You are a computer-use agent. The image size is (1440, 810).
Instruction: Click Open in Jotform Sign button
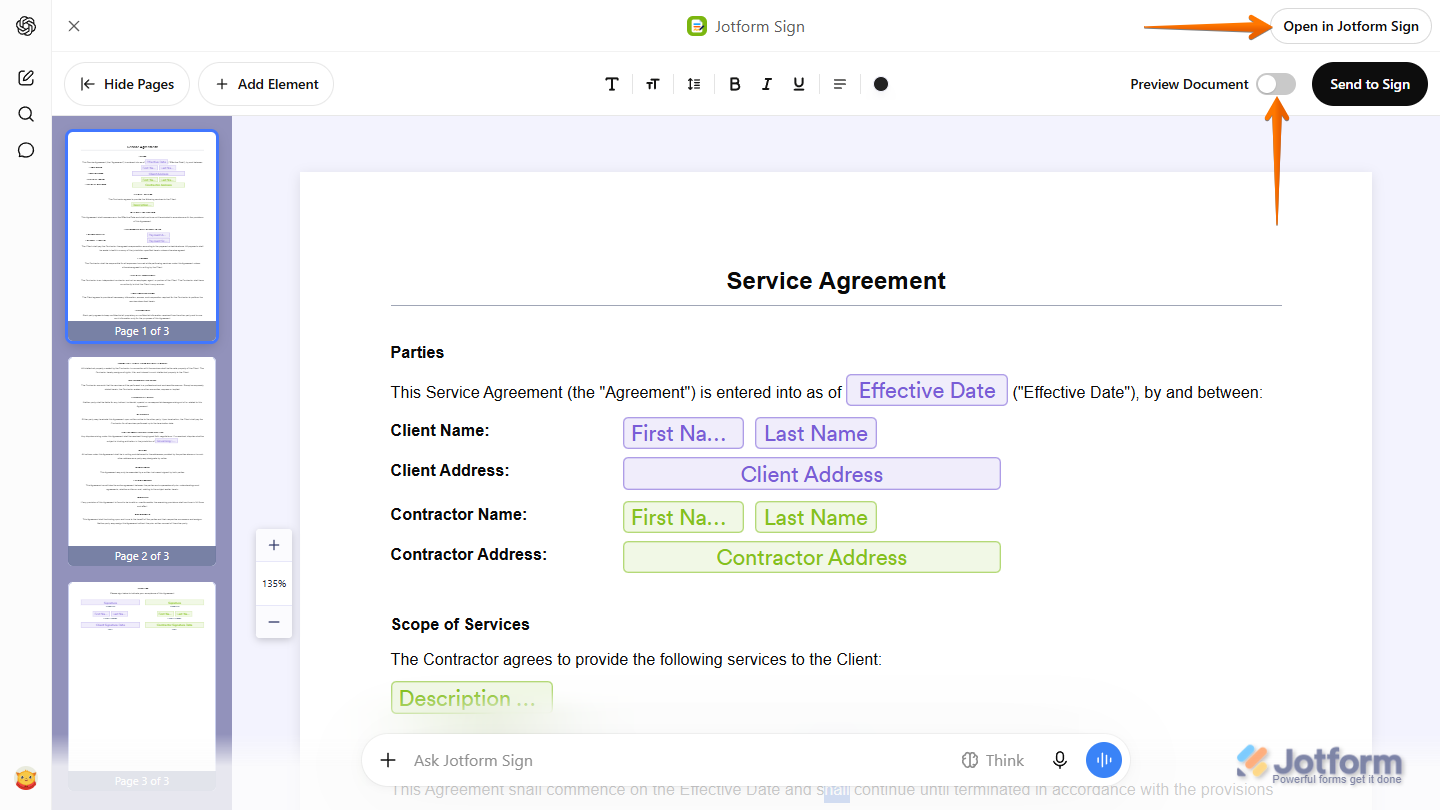tap(1351, 26)
